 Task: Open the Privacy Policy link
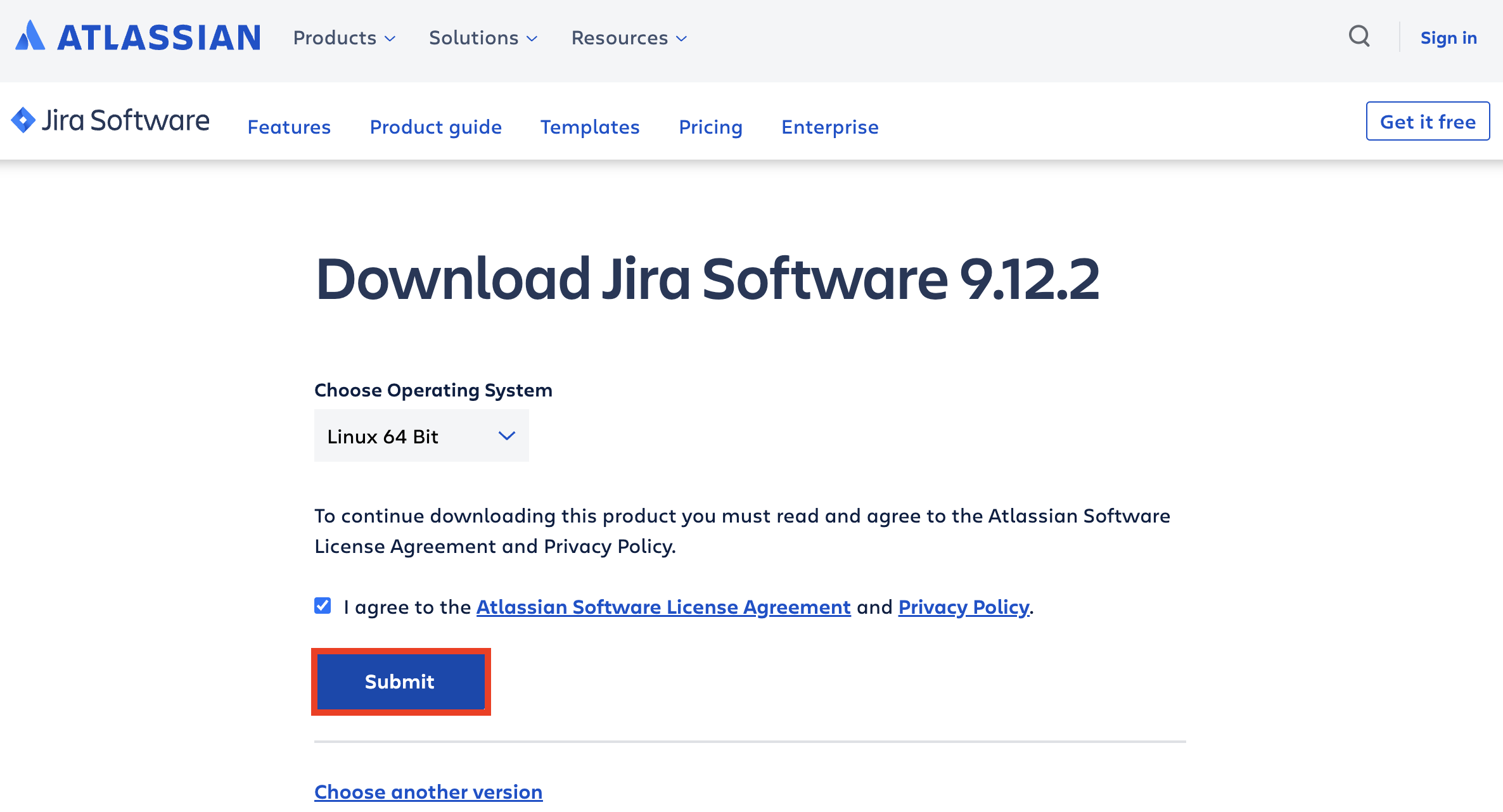coord(963,607)
